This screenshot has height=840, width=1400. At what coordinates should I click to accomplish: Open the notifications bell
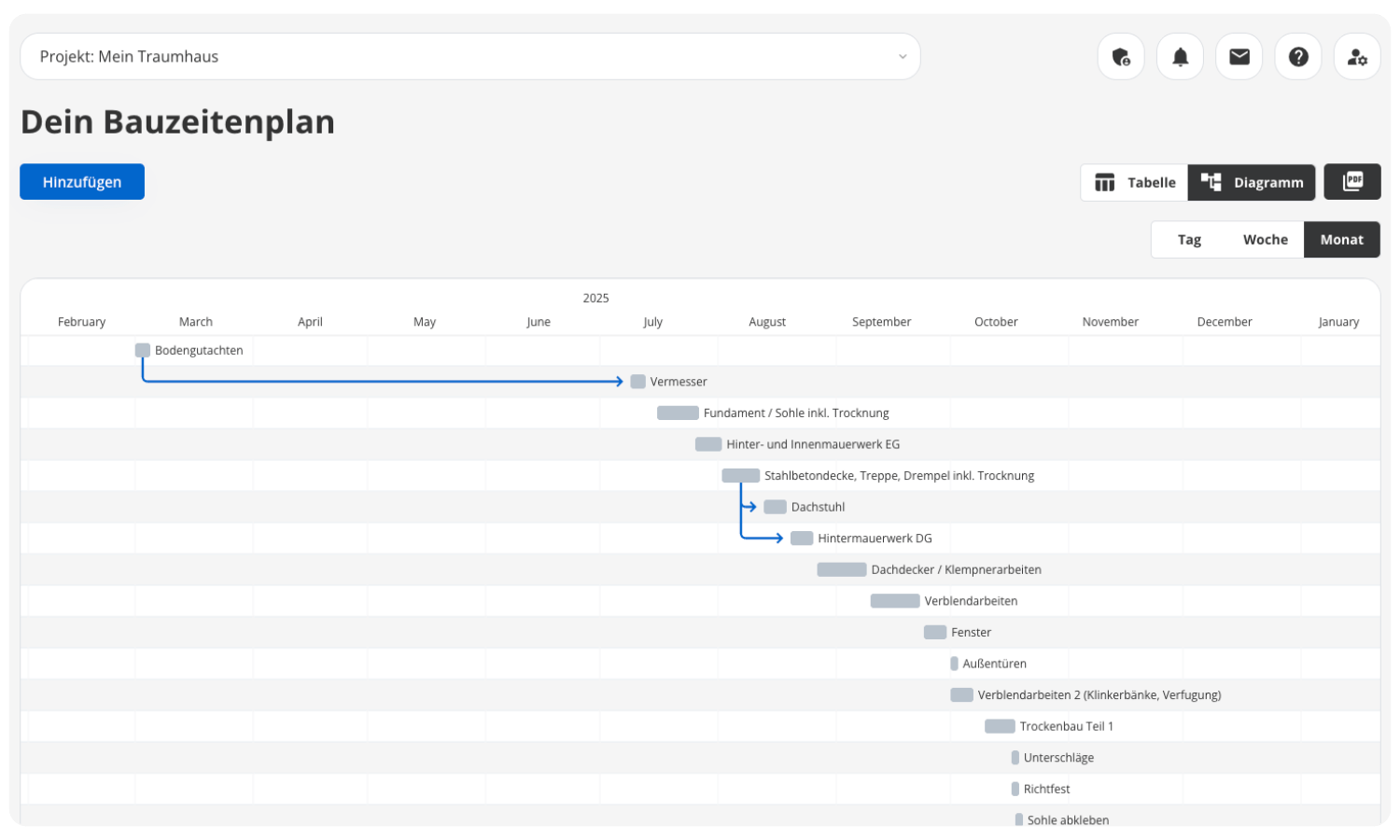1180,57
